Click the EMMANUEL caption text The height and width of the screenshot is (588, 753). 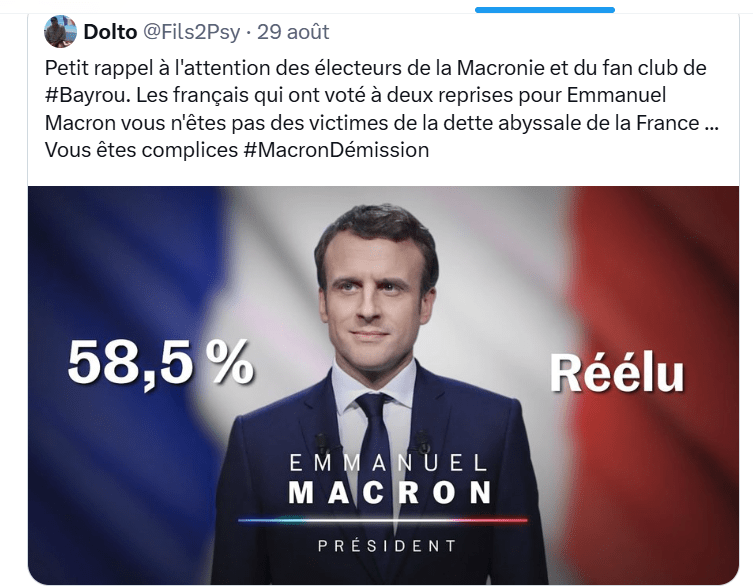(x=388, y=463)
